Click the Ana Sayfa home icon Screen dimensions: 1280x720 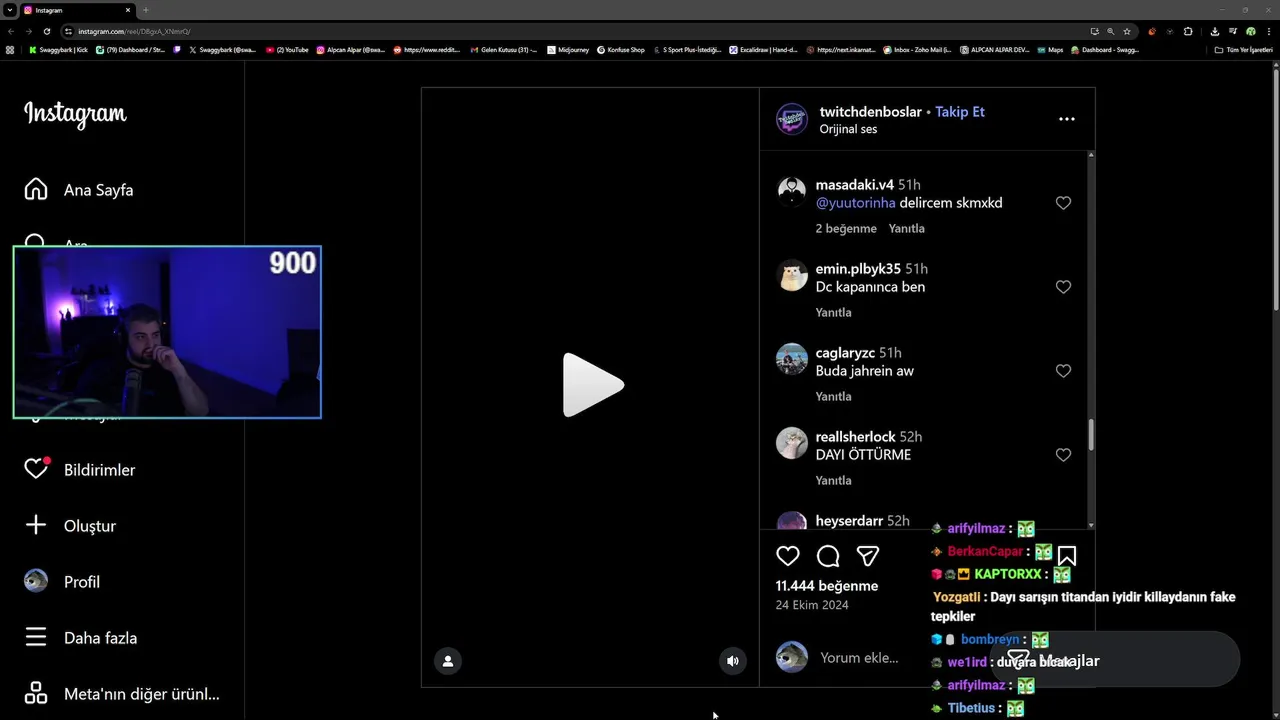[36, 190]
